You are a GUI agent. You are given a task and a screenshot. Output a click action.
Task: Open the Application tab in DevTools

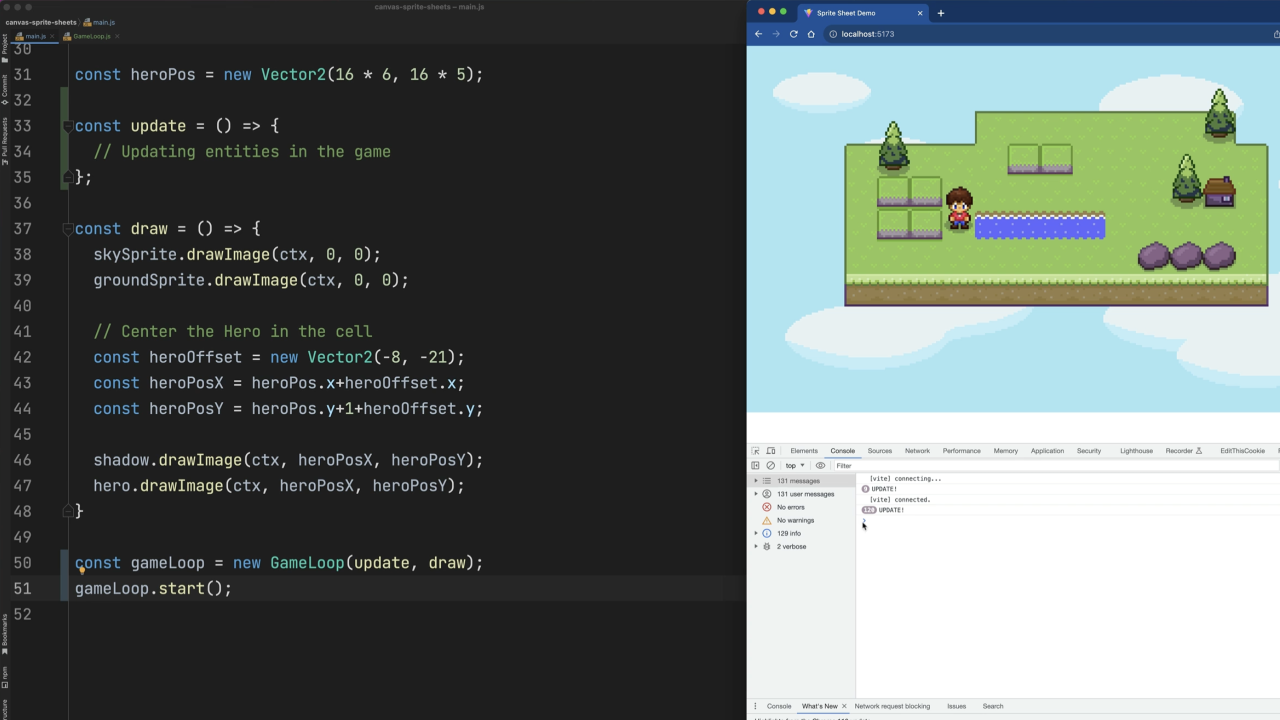click(x=1048, y=451)
